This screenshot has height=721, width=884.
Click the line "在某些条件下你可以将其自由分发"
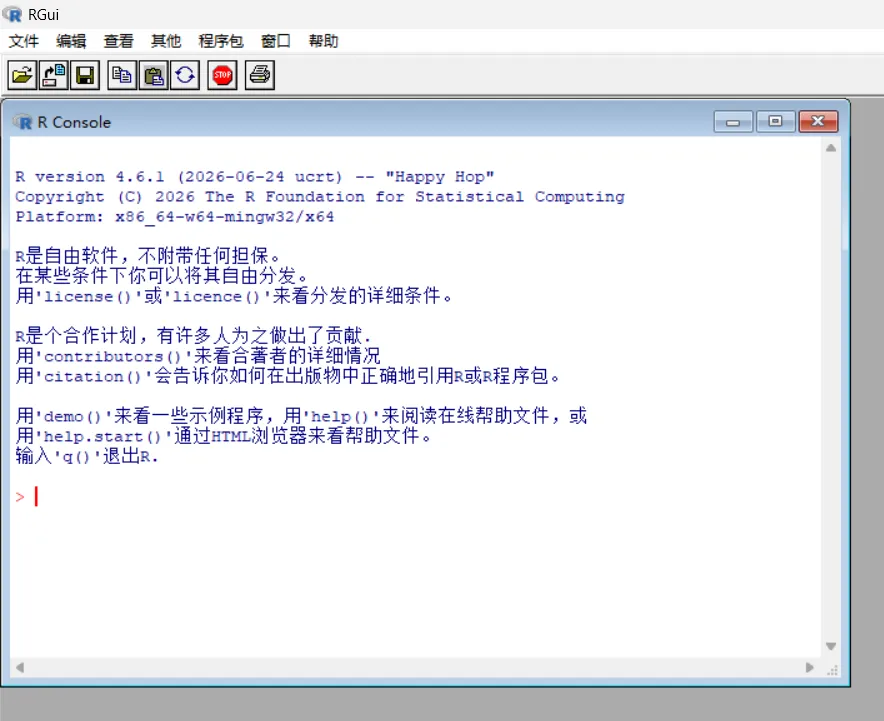pyautogui.click(x=162, y=275)
